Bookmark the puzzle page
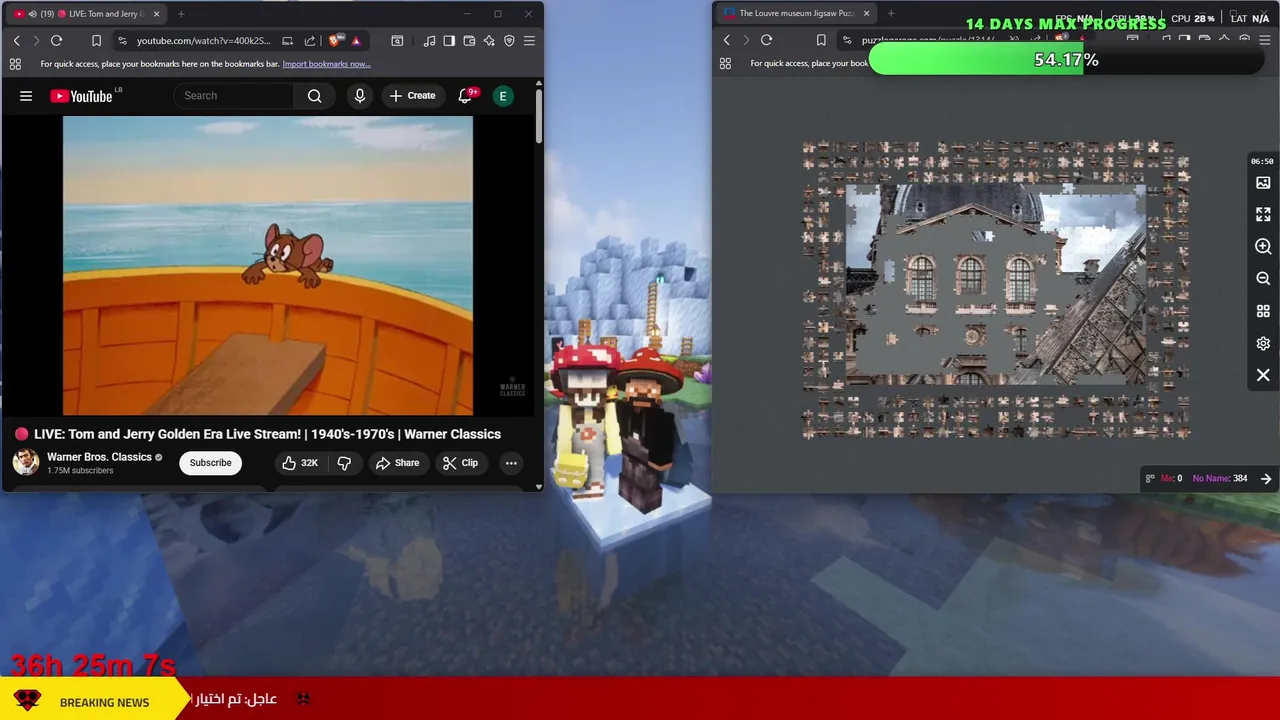Screen dimensions: 1280x720 (821, 40)
